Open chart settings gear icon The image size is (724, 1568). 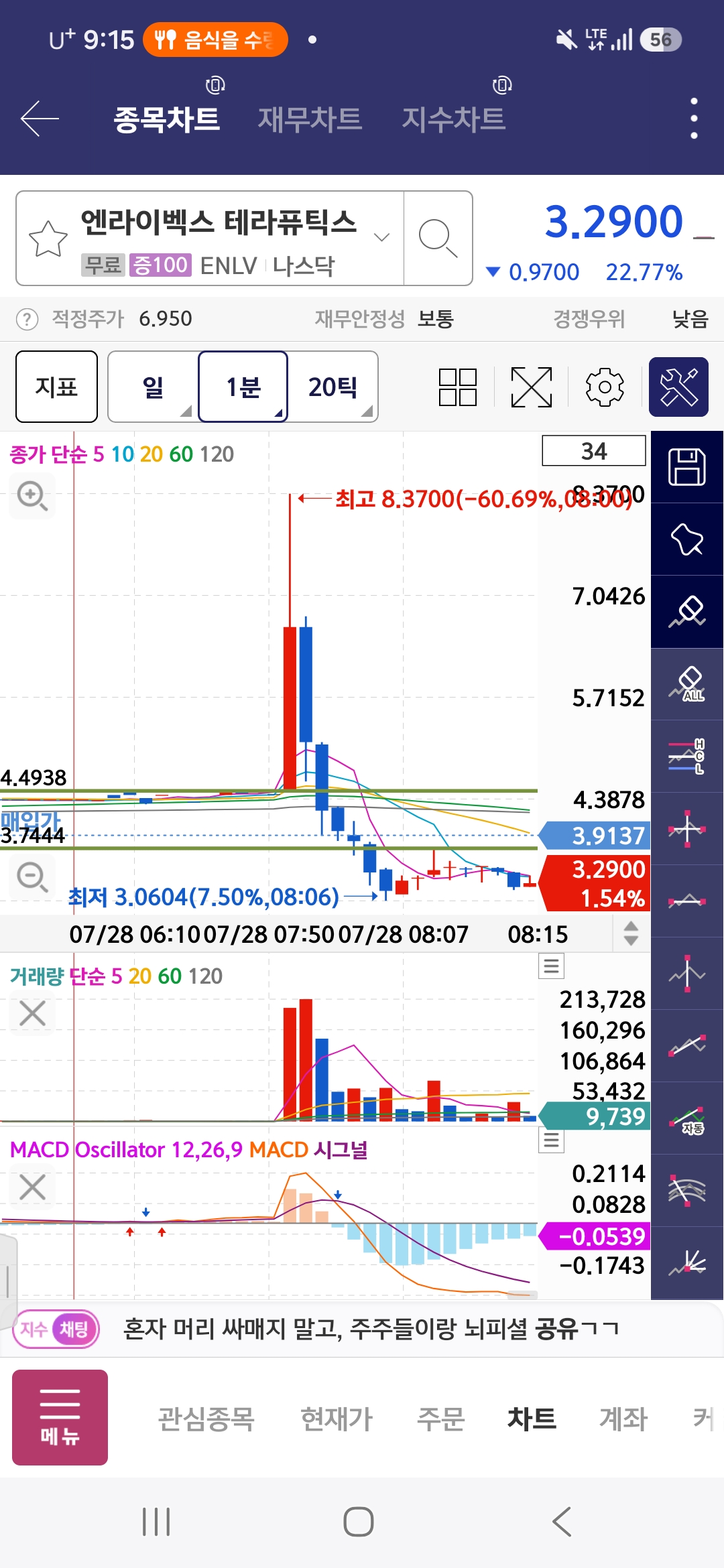(605, 387)
